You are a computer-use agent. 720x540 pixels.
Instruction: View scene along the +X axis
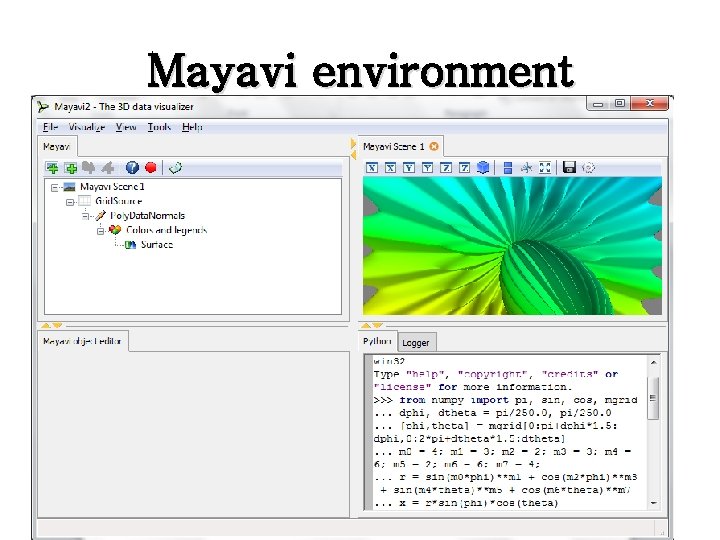coord(390,168)
